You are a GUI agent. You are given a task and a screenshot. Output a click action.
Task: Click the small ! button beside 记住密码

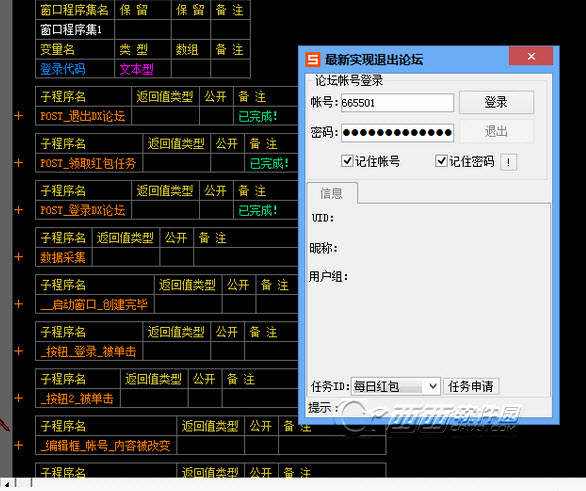[x=508, y=162]
